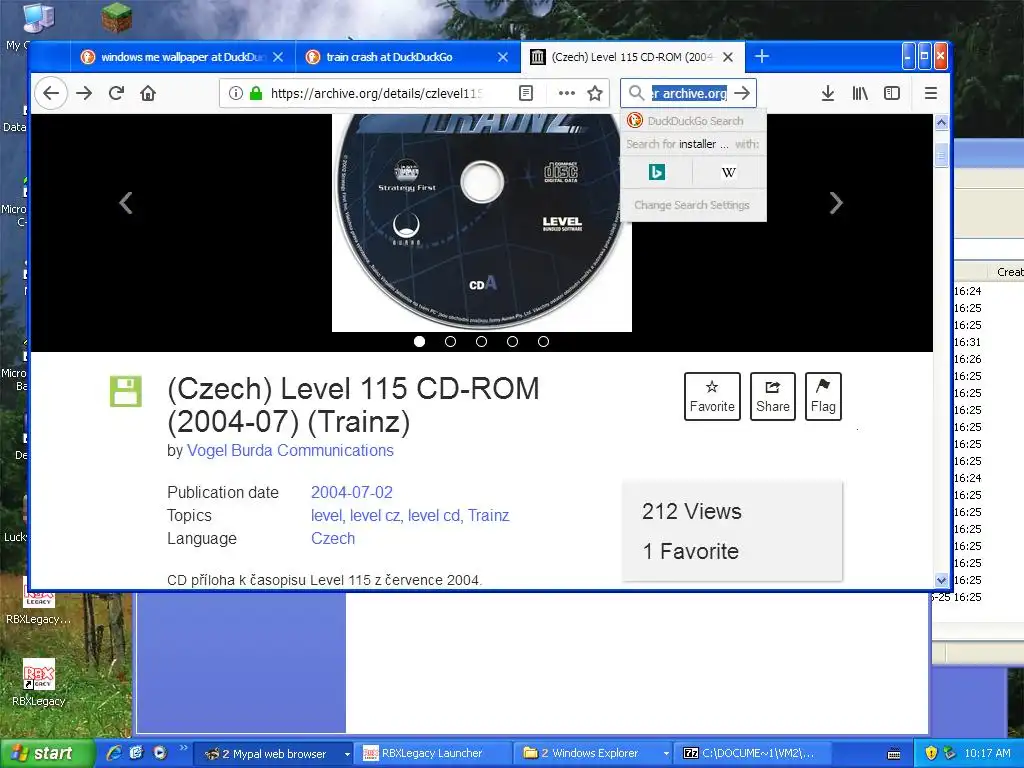Select the second carousel dot
The image size is (1024, 768).
pyautogui.click(x=451, y=342)
